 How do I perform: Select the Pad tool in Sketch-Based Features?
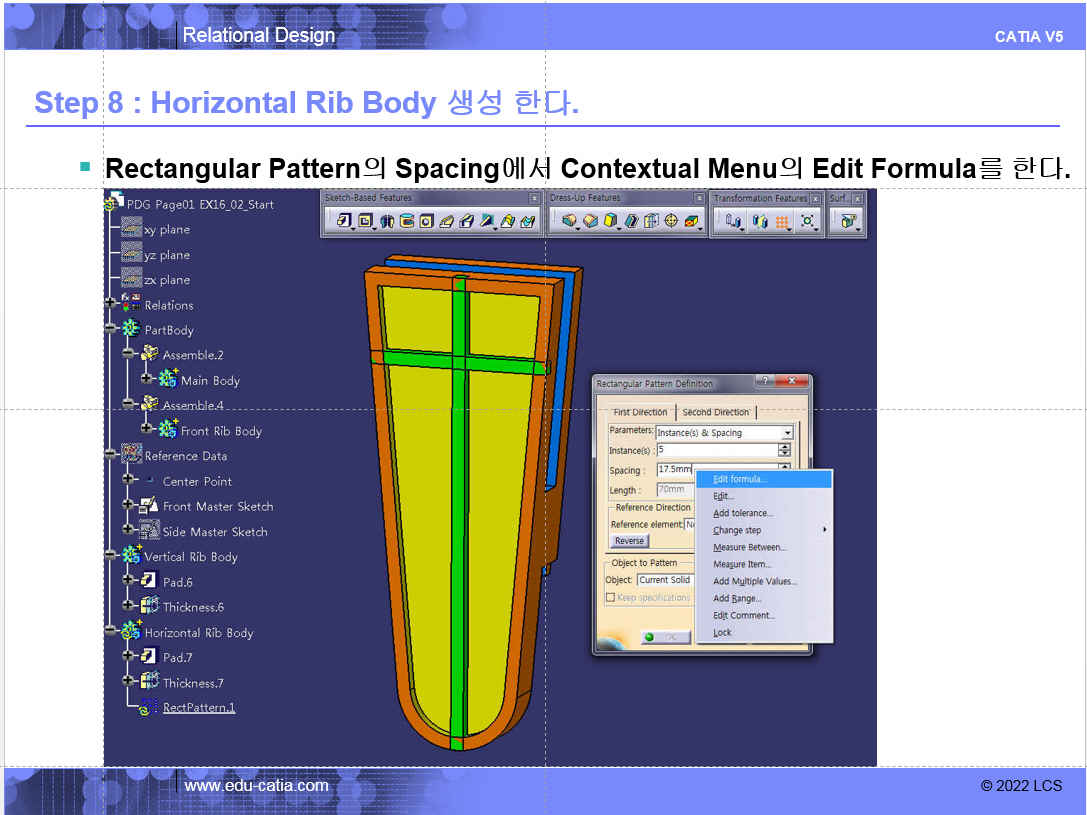344,221
